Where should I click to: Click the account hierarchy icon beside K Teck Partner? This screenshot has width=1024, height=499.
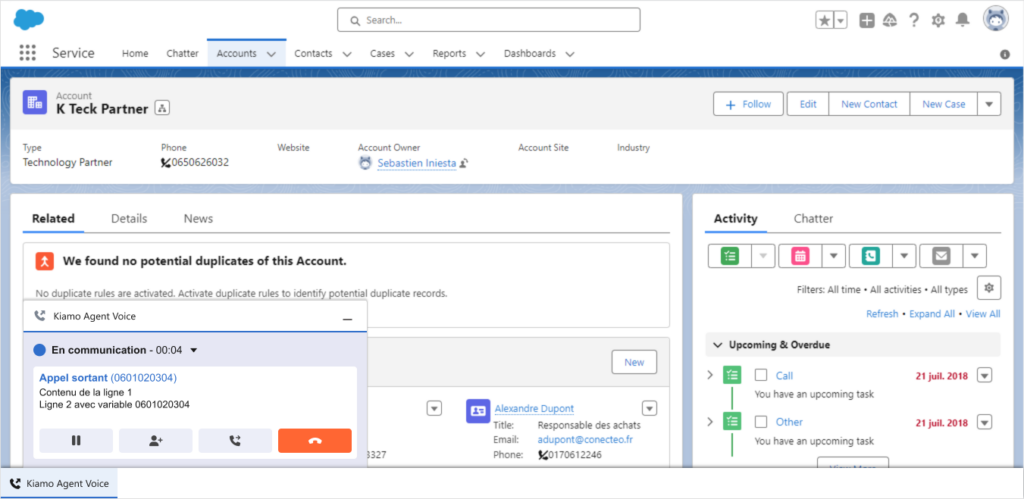click(163, 108)
